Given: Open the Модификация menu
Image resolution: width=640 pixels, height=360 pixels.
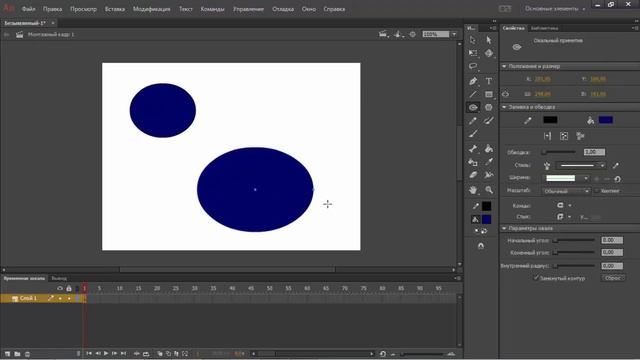Looking at the screenshot, I should pos(151,9).
